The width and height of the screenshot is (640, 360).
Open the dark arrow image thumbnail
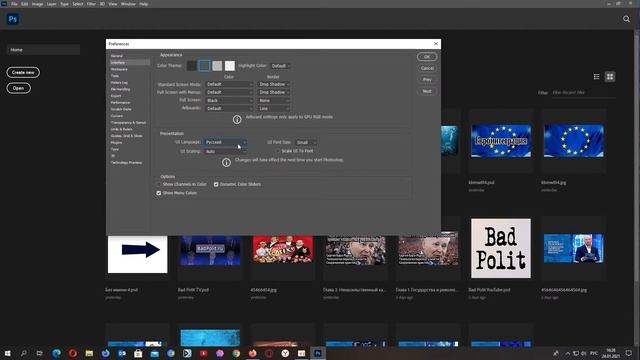point(138,253)
